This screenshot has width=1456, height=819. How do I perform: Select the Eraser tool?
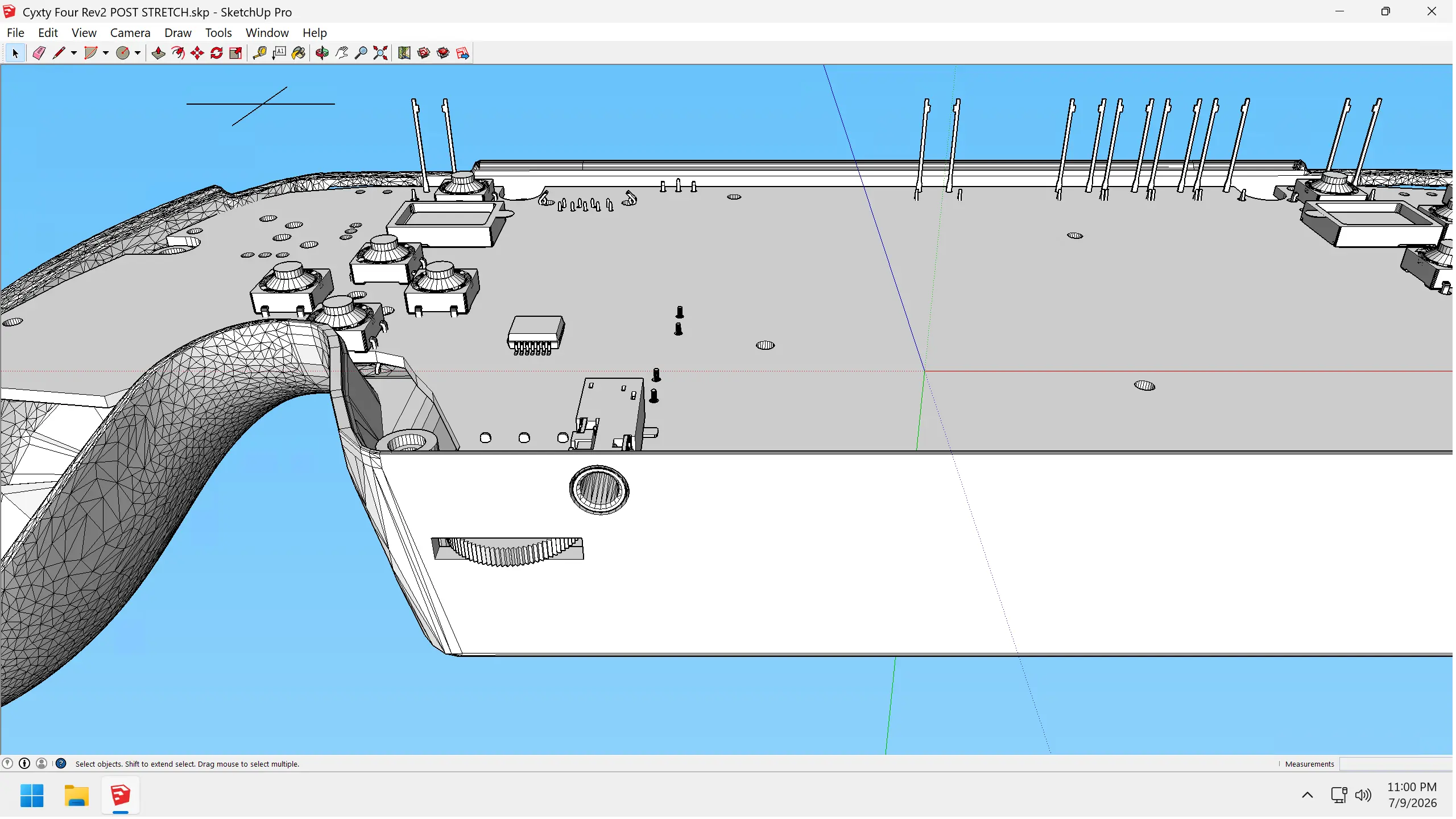pos(39,53)
